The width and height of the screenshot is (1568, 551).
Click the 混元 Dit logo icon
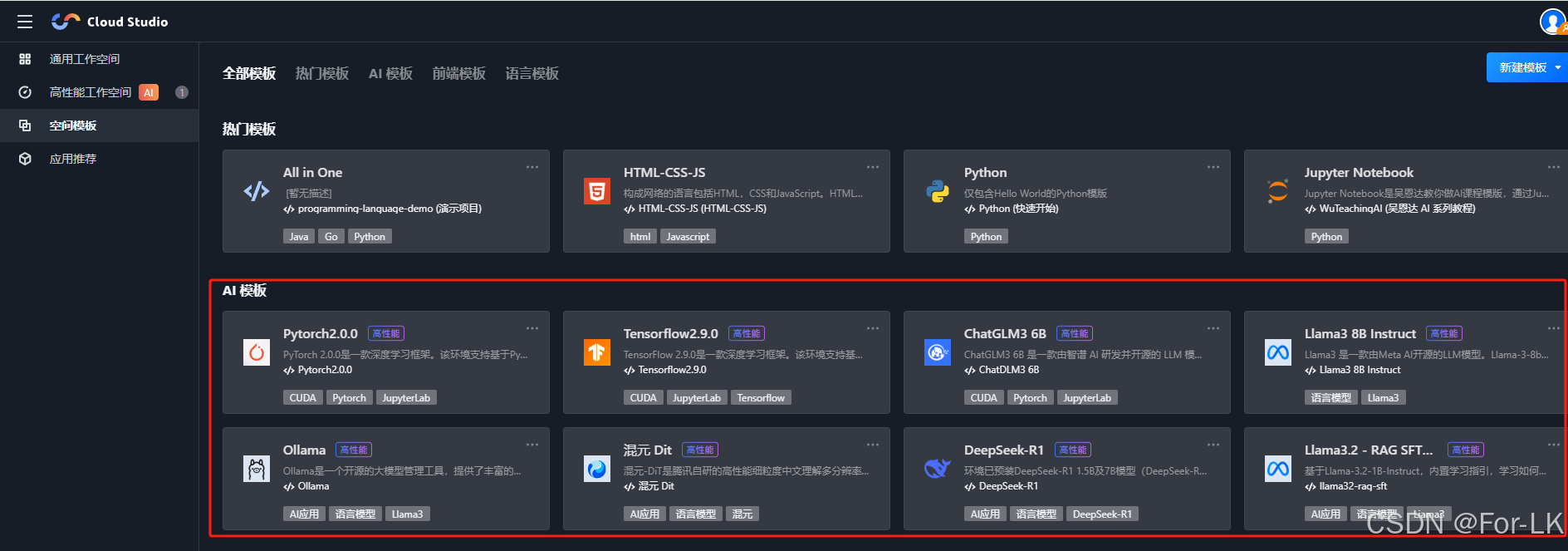coord(597,469)
